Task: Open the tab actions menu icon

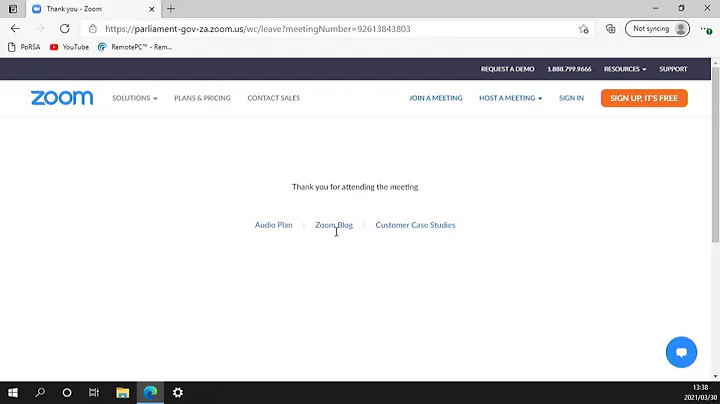Action: 13,9
